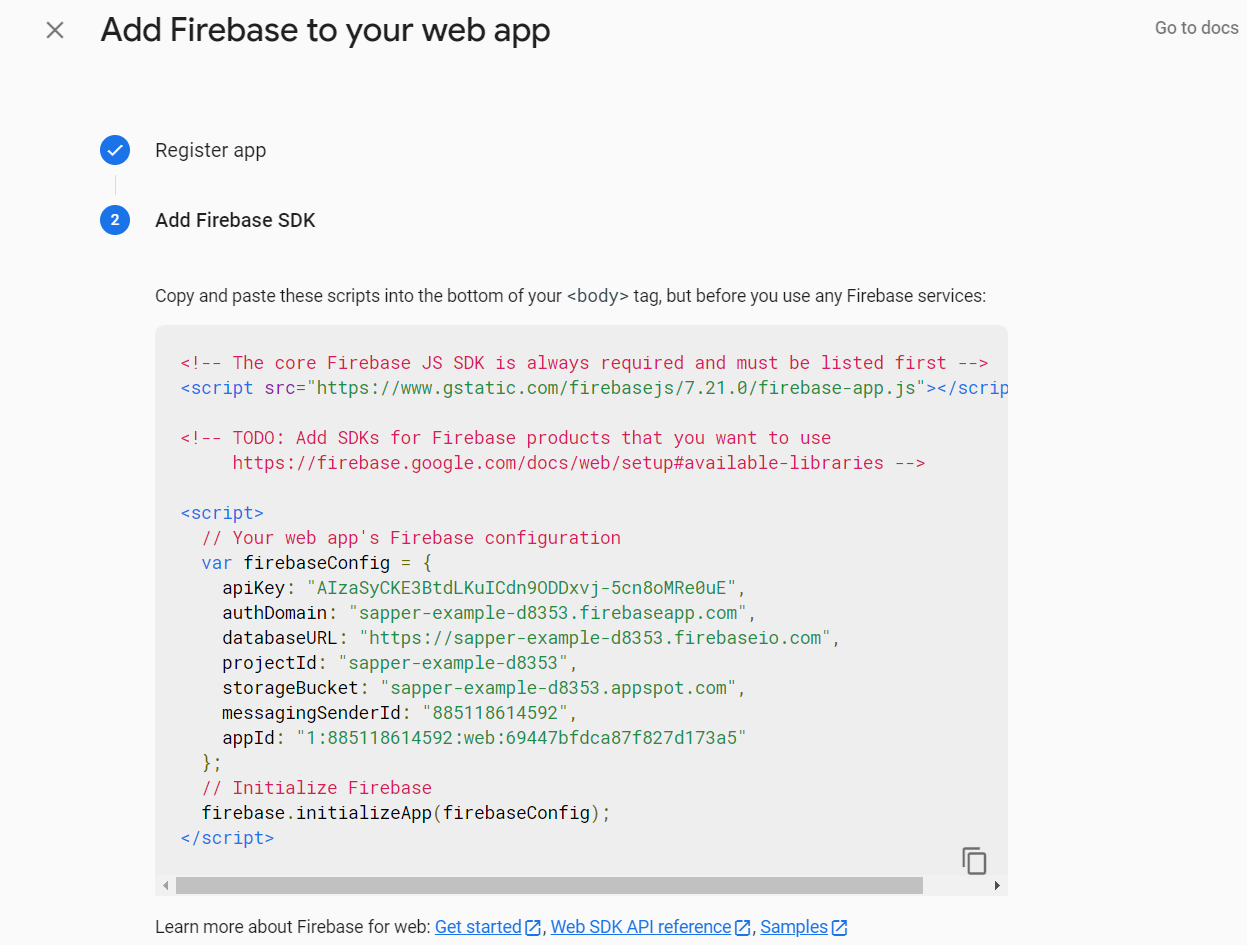This screenshot has width=1247, height=945.
Task: Click external link icon beside Get started
Action: (533, 928)
